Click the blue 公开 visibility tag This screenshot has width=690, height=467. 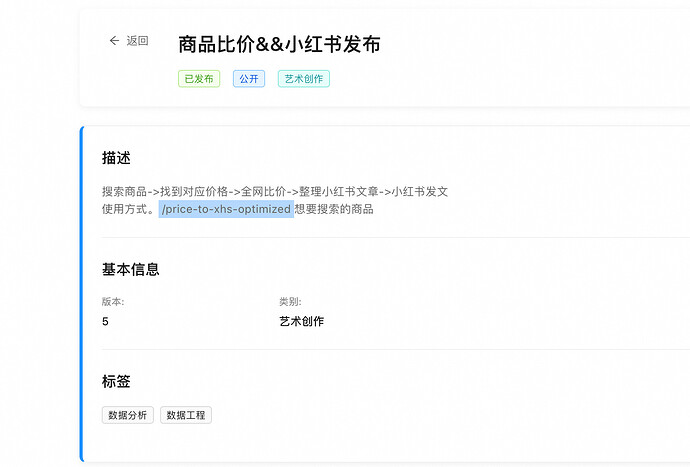click(249, 78)
